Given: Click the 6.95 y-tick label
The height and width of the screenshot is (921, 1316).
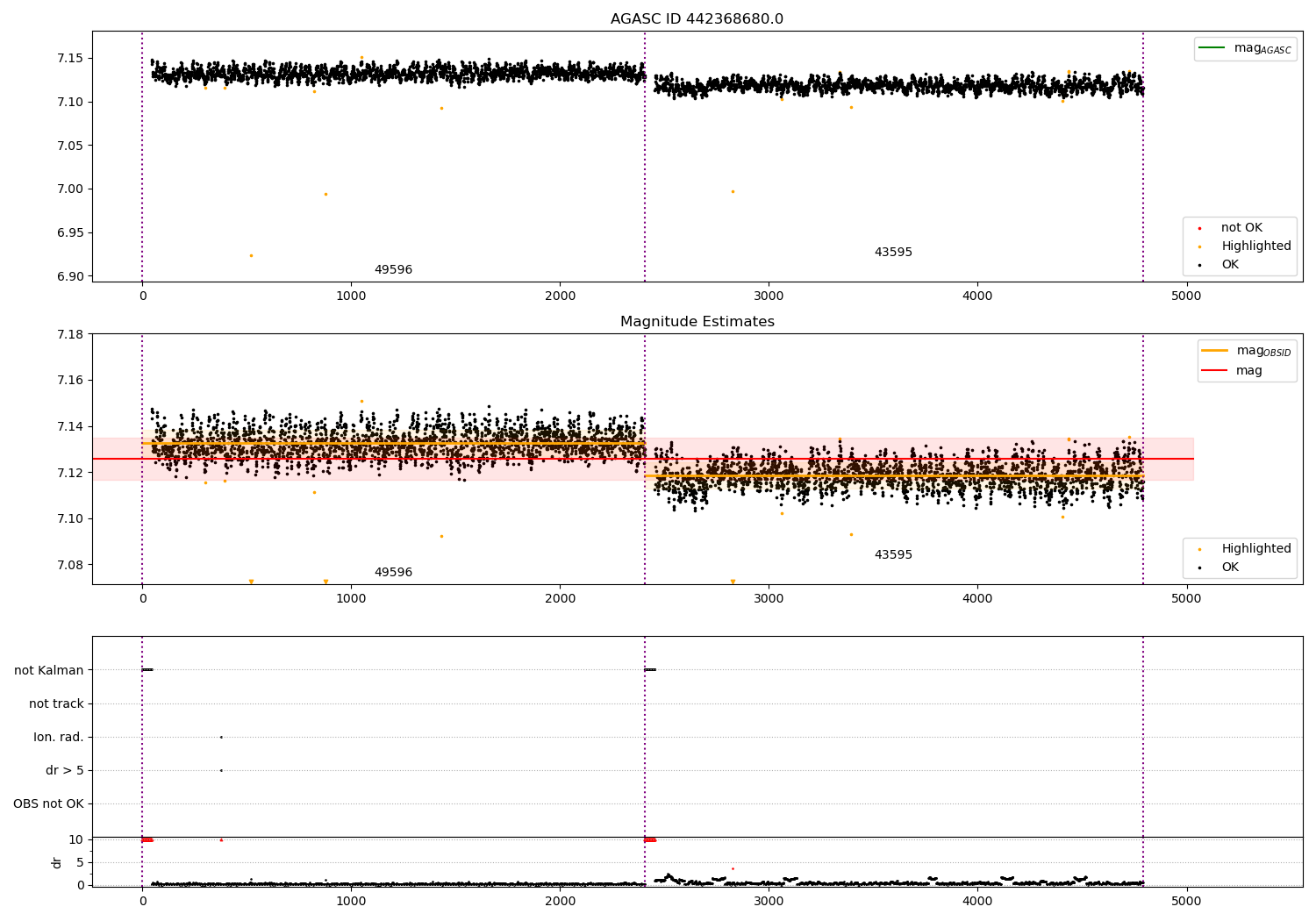Looking at the screenshot, I should [70, 233].
